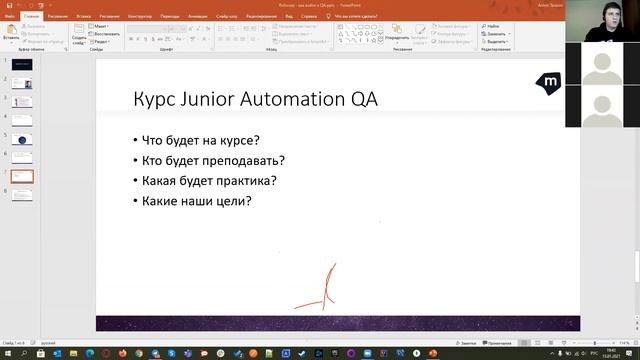The width and height of the screenshot is (640, 360).
Task: Click the taskbar search magnifier icon
Action: (x=24, y=353)
